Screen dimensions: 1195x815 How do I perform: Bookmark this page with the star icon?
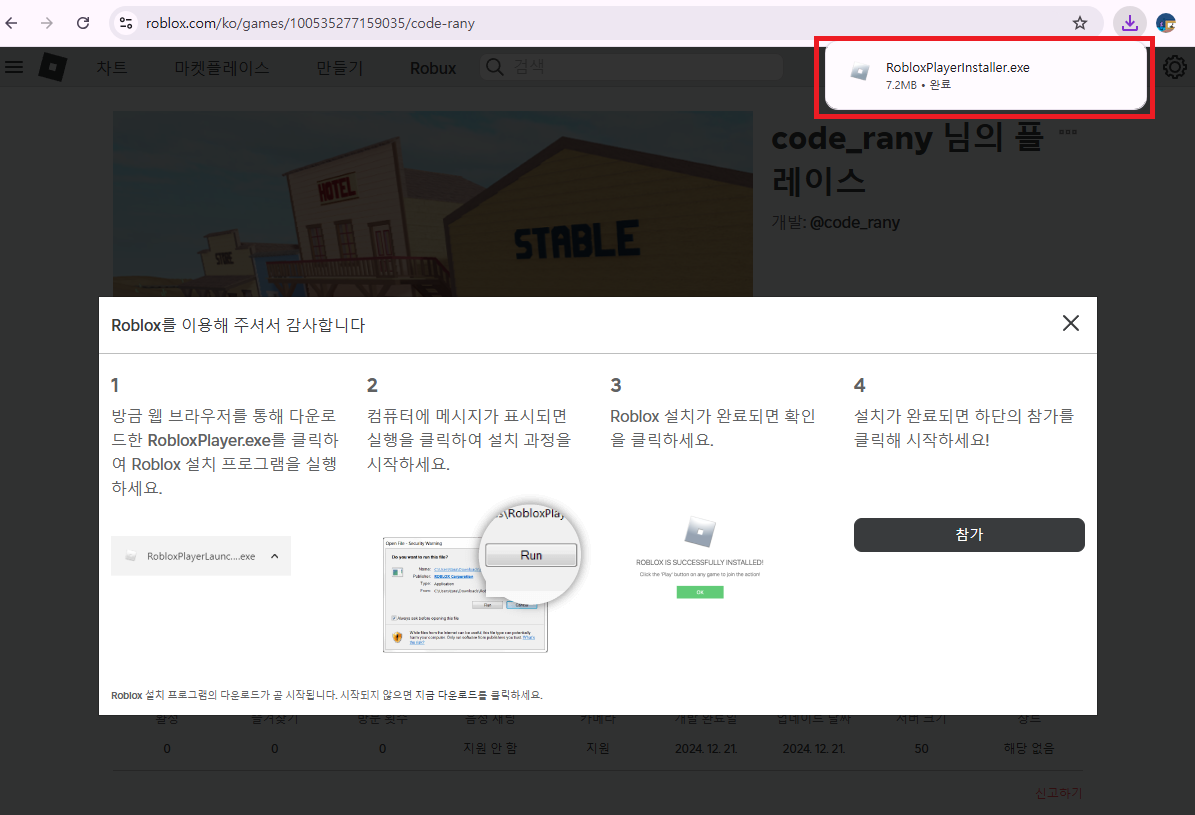[1080, 23]
